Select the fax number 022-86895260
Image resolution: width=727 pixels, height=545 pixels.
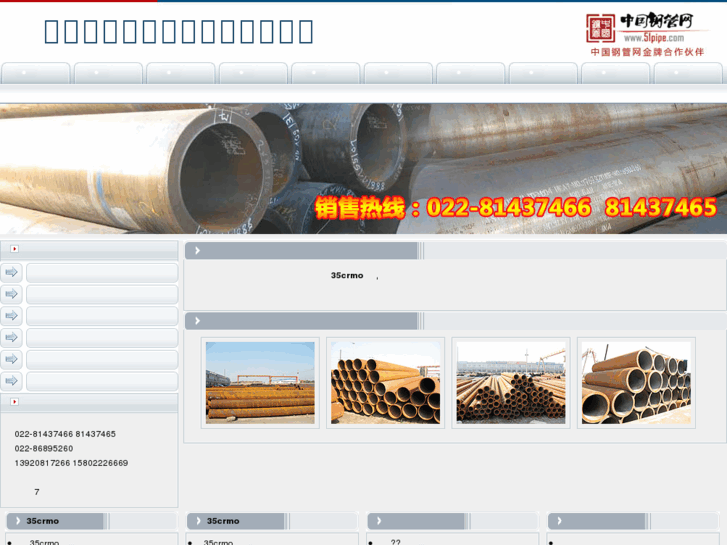coord(44,449)
